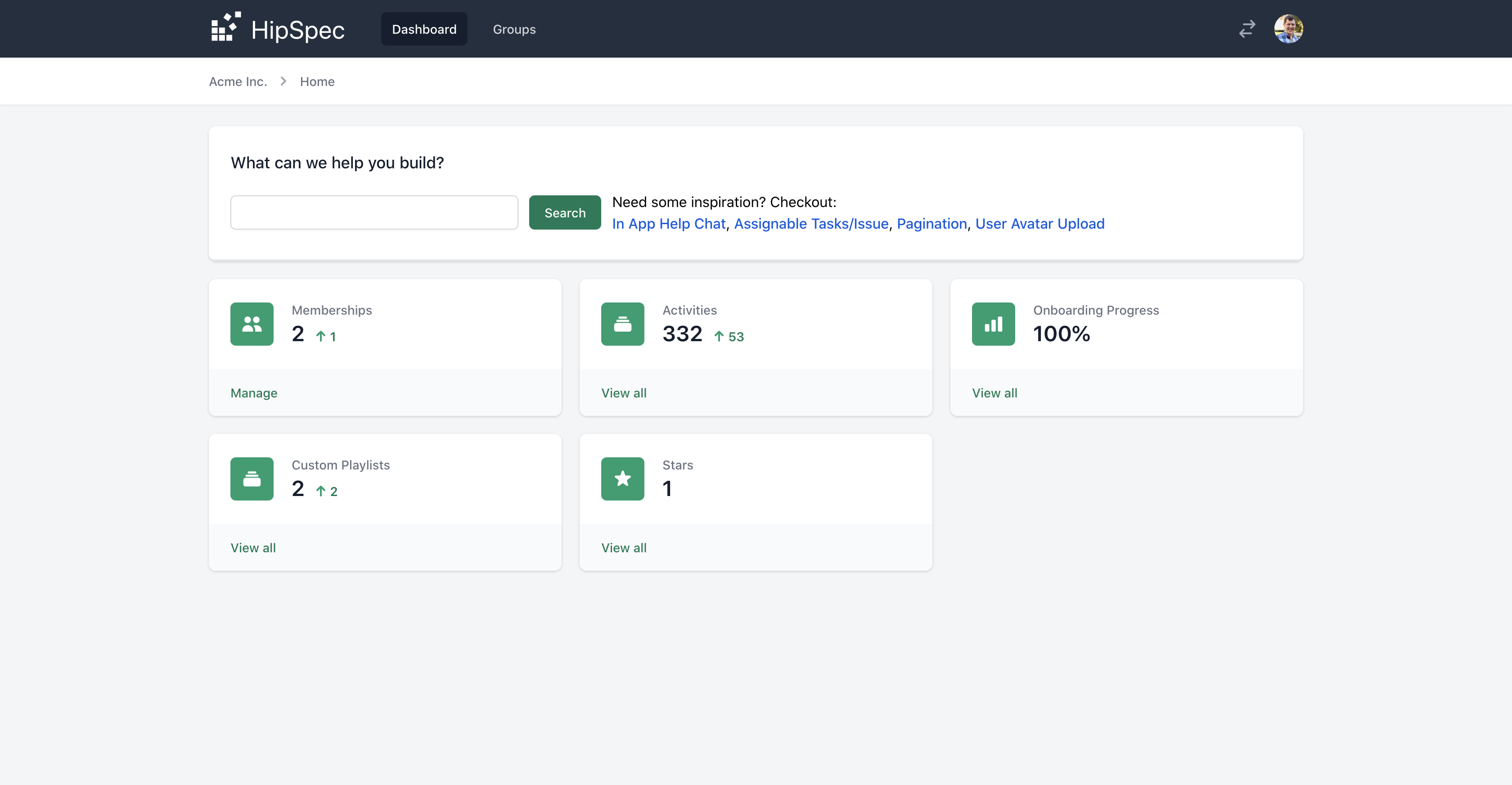Click the 'What can we help you build?' heading
The image size is (1512, 785).
pos(337,162)
